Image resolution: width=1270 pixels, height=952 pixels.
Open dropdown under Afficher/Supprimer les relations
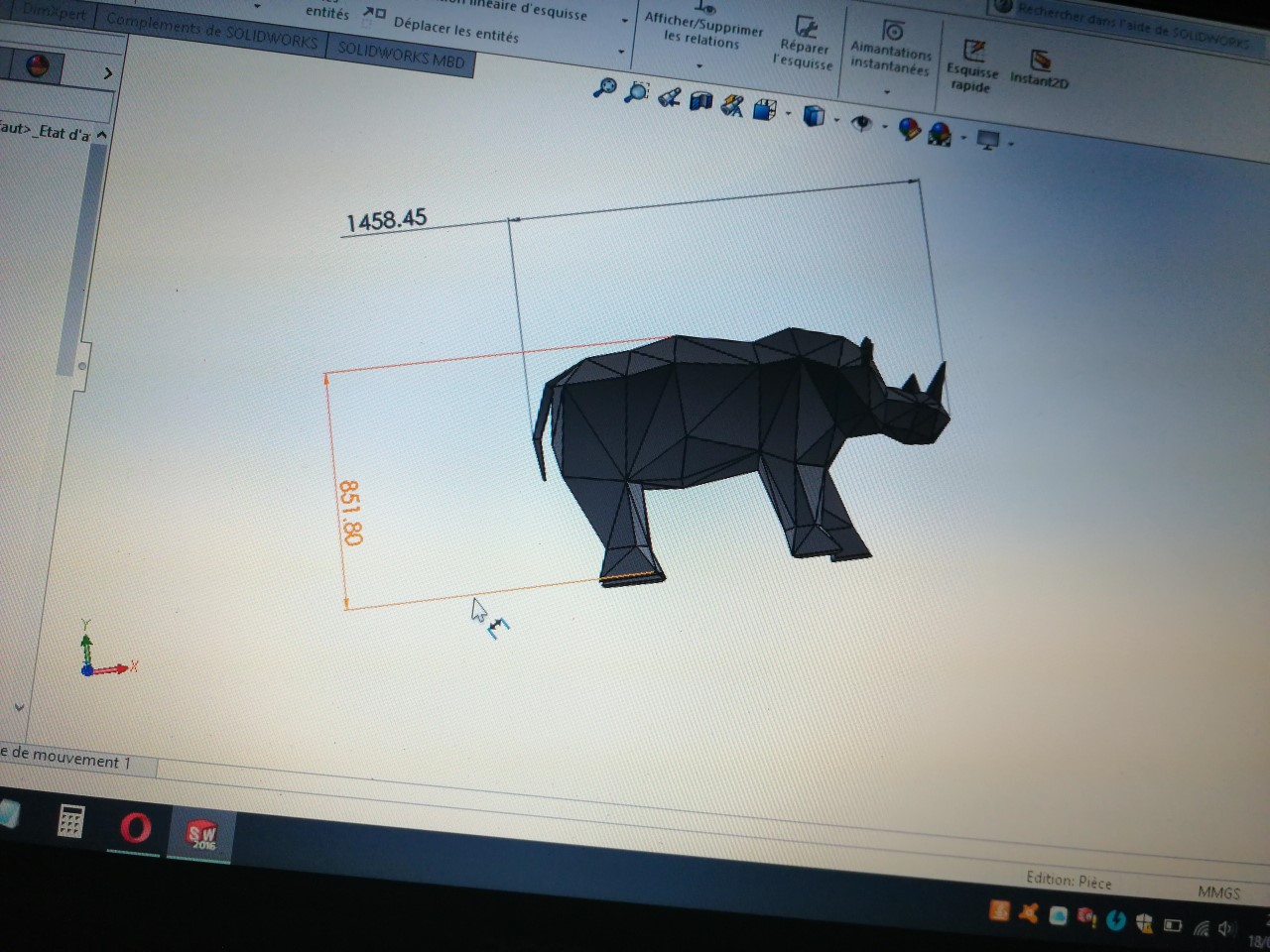[x=700, y=65]
